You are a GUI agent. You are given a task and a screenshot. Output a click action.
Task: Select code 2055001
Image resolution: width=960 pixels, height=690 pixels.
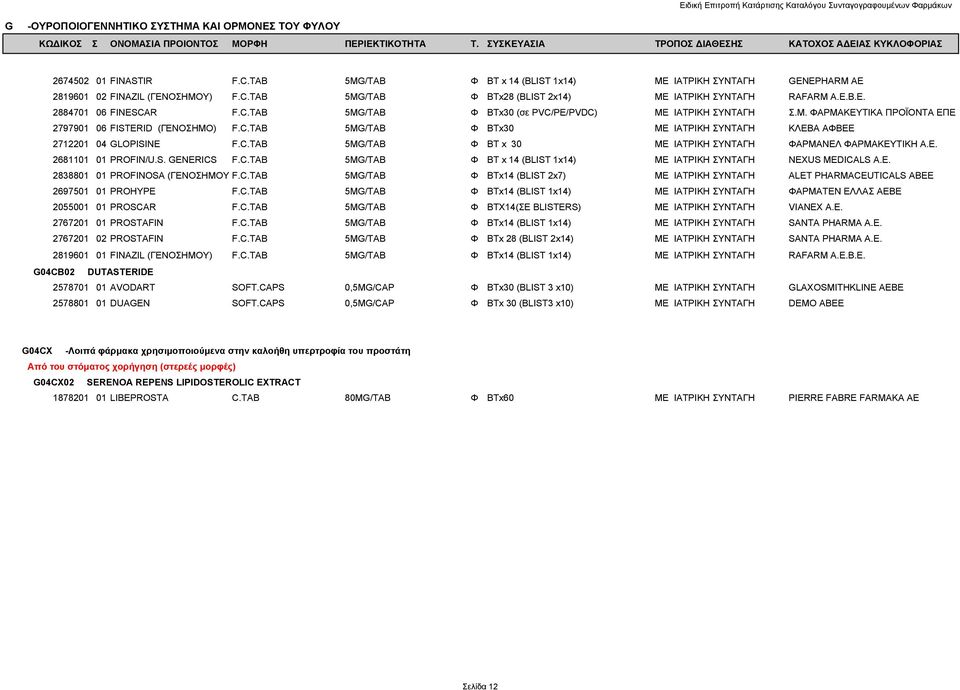point(70,208)
